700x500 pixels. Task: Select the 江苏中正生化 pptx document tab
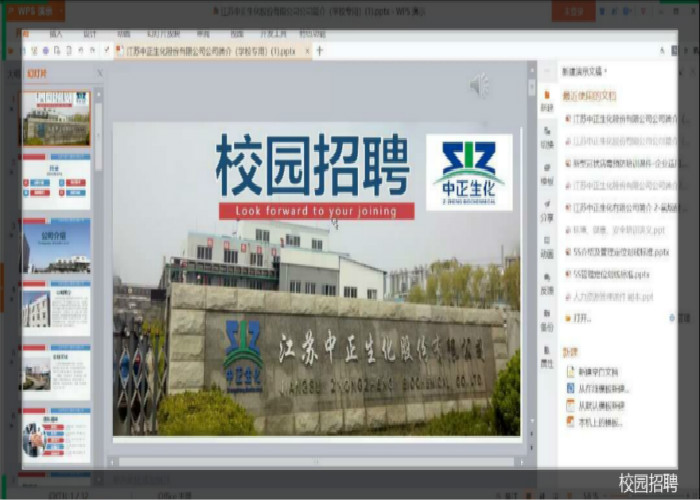click(211, 51)
